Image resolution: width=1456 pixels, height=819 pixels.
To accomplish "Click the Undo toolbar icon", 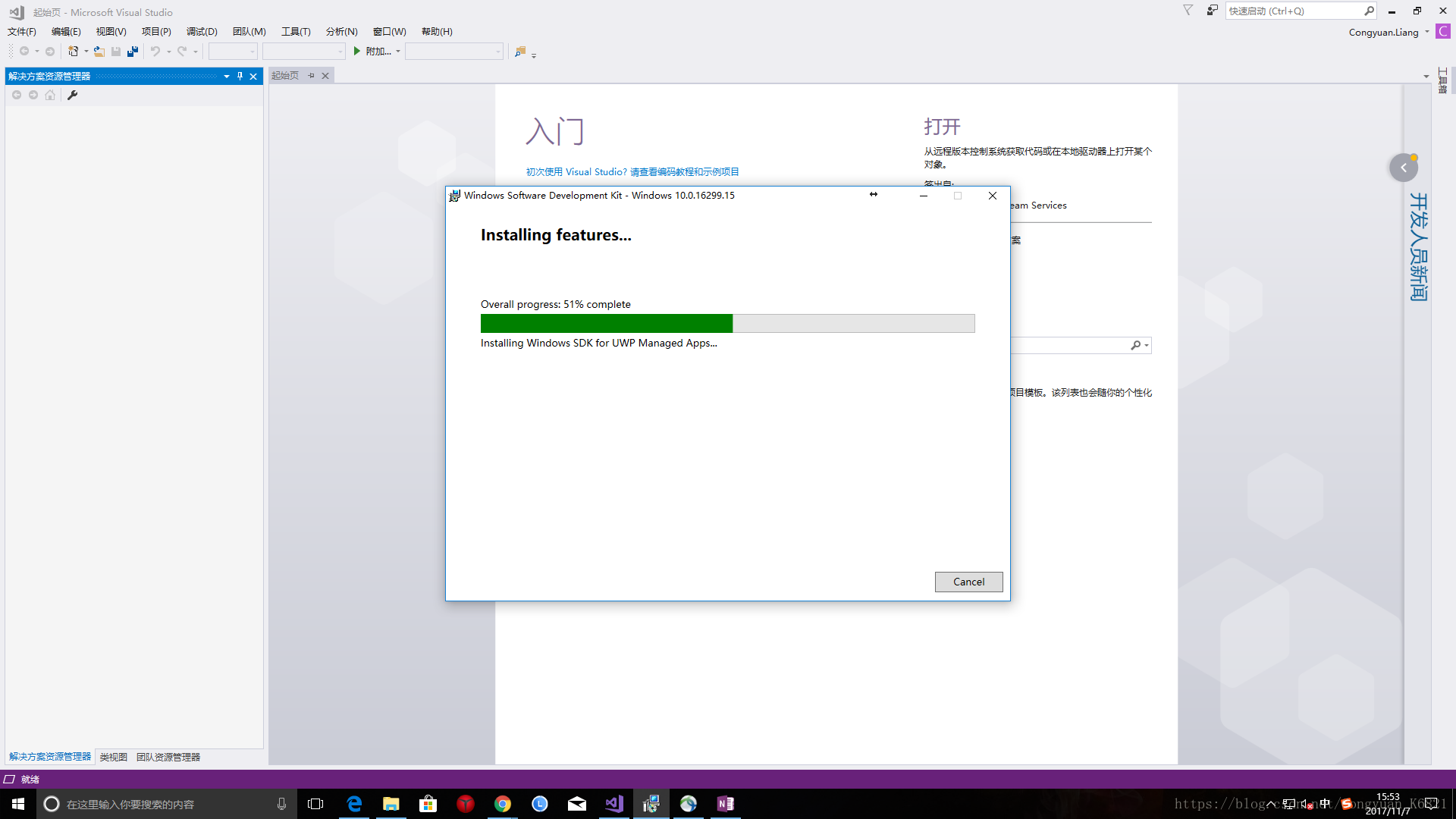I will 155,51.
